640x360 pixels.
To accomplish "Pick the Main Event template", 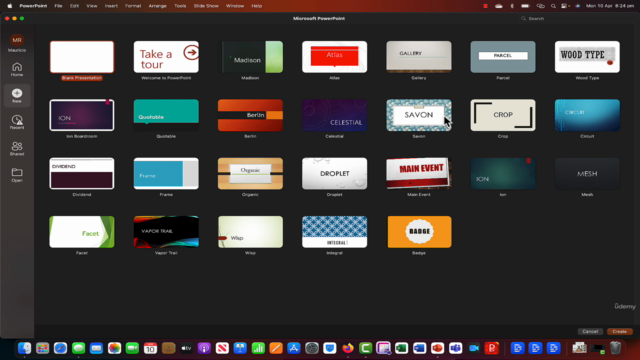I will coord(419,173).
